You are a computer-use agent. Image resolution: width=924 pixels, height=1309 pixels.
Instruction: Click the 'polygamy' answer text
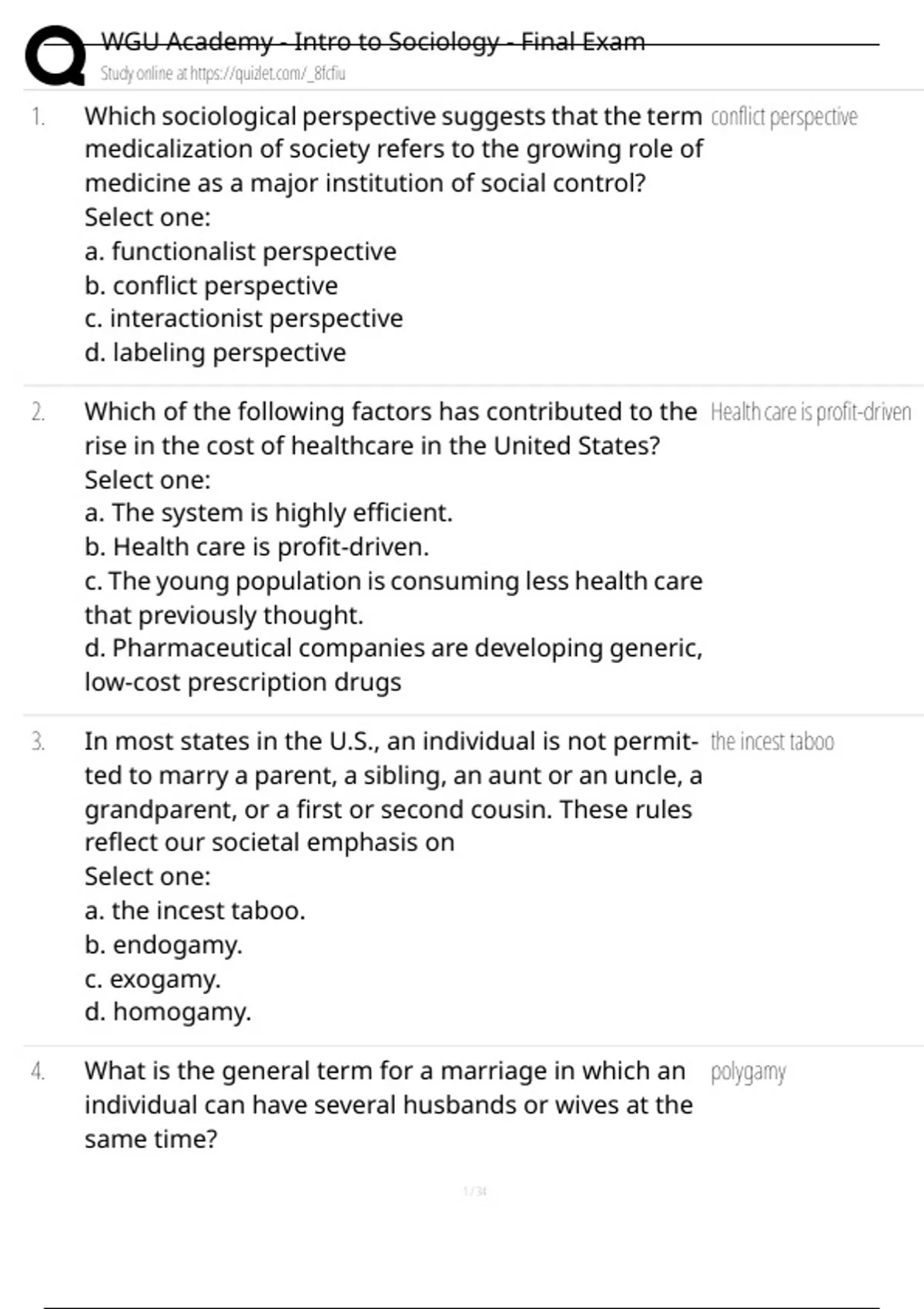(x=748, y=1072)
